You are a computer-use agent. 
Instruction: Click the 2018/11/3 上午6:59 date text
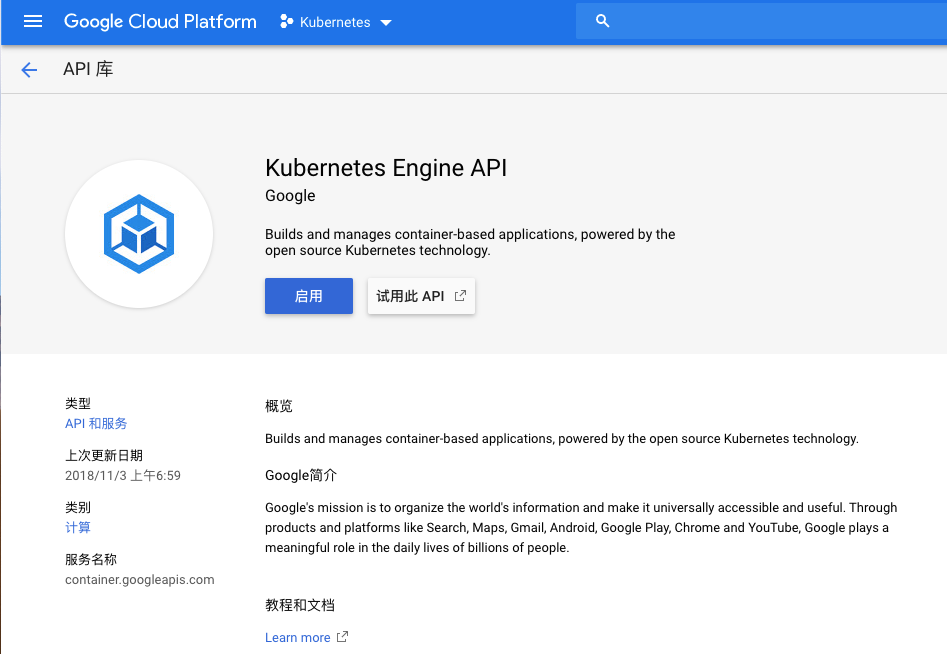[123, 475]
